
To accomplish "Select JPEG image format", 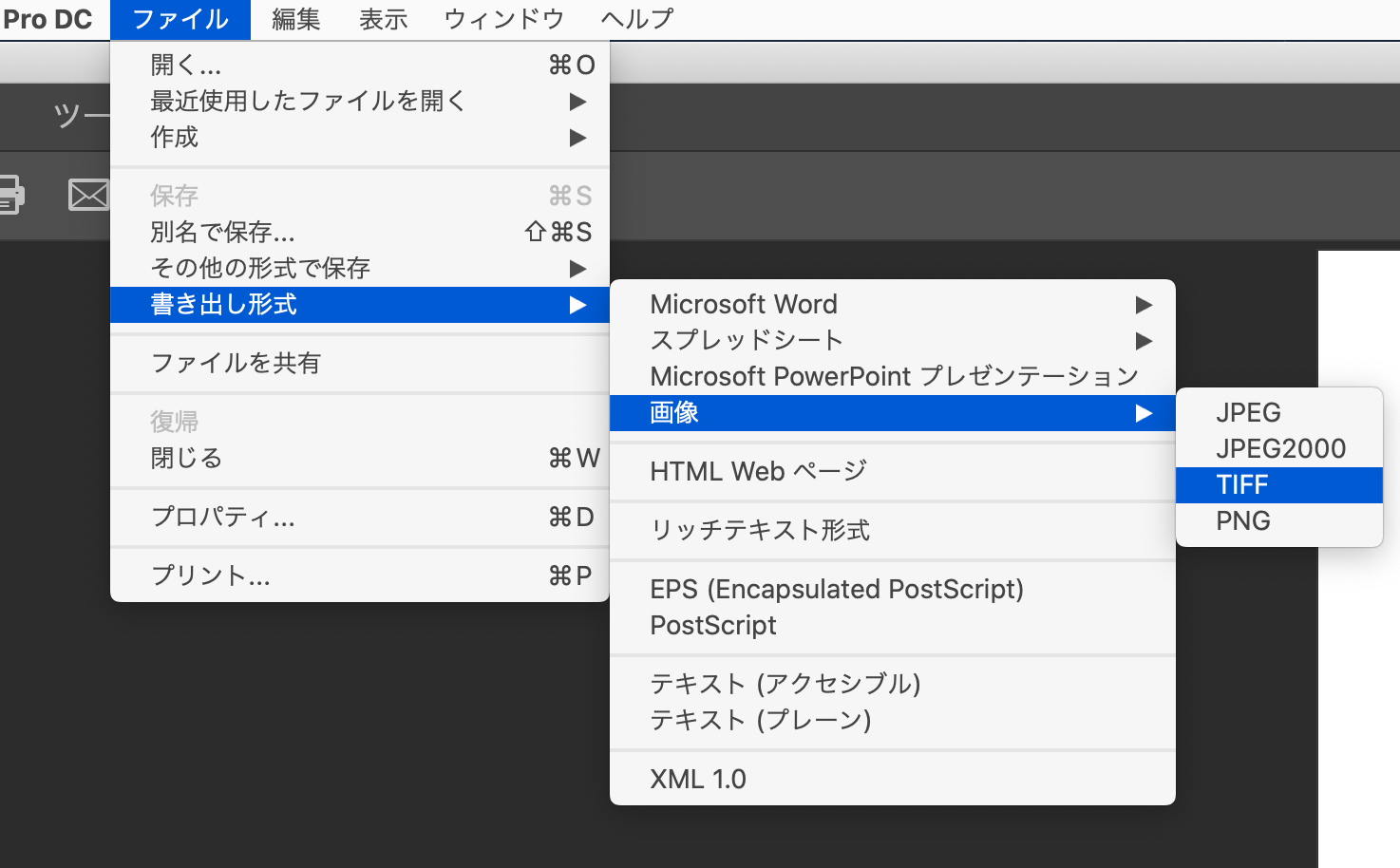I will tap(1279, 412).
